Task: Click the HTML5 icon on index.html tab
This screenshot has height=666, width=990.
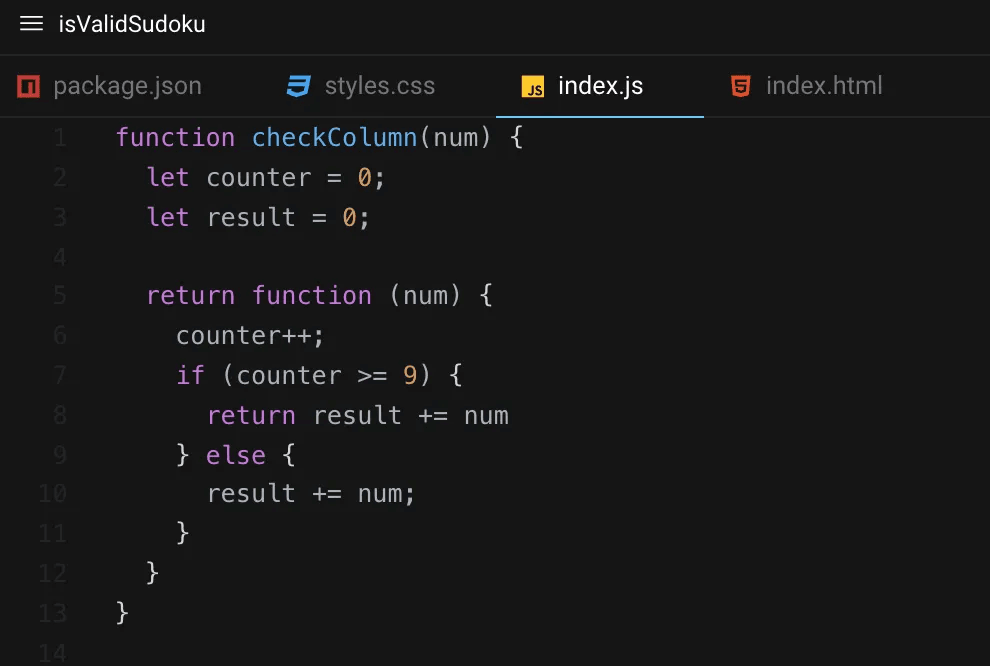Action: tap(740, 86)
